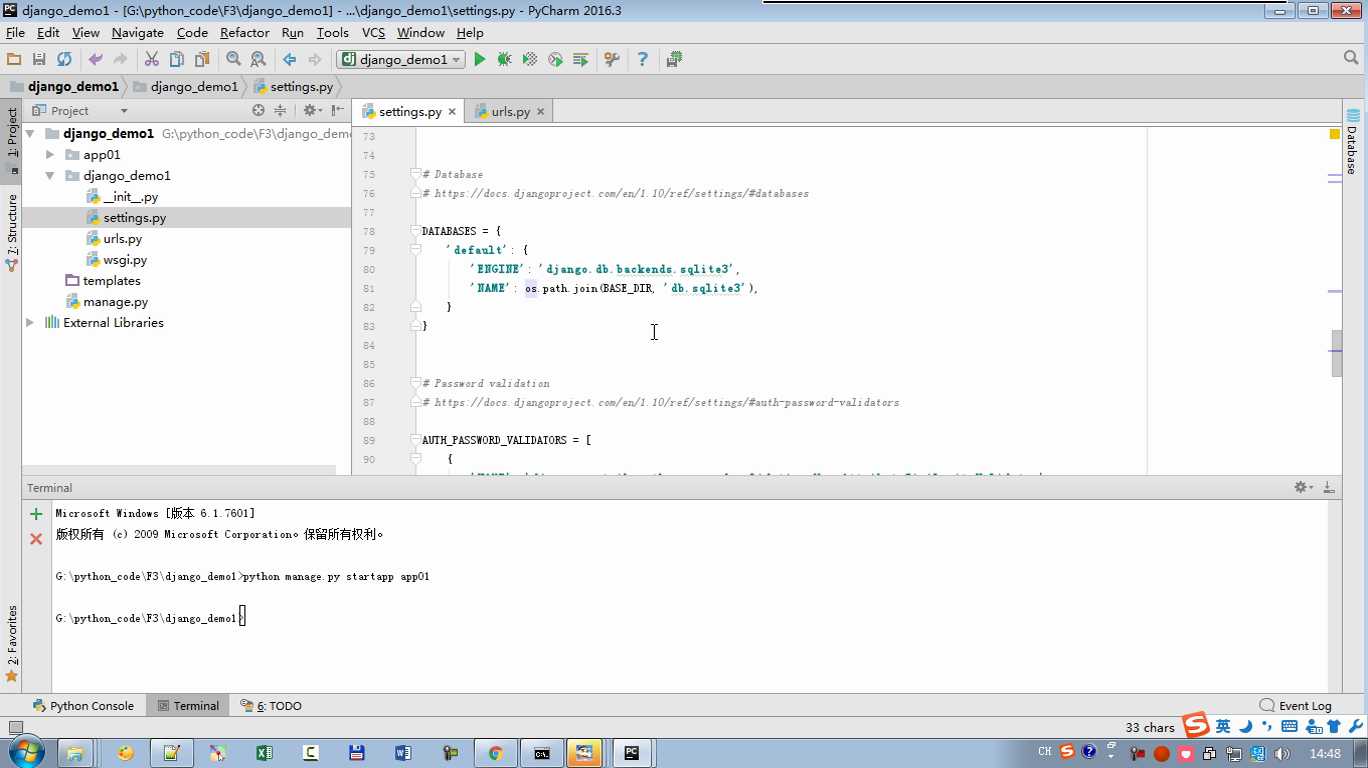1368x768 pixels.
Task: Click Collapse All in Project panel
Action: click(x=280, y=111)
